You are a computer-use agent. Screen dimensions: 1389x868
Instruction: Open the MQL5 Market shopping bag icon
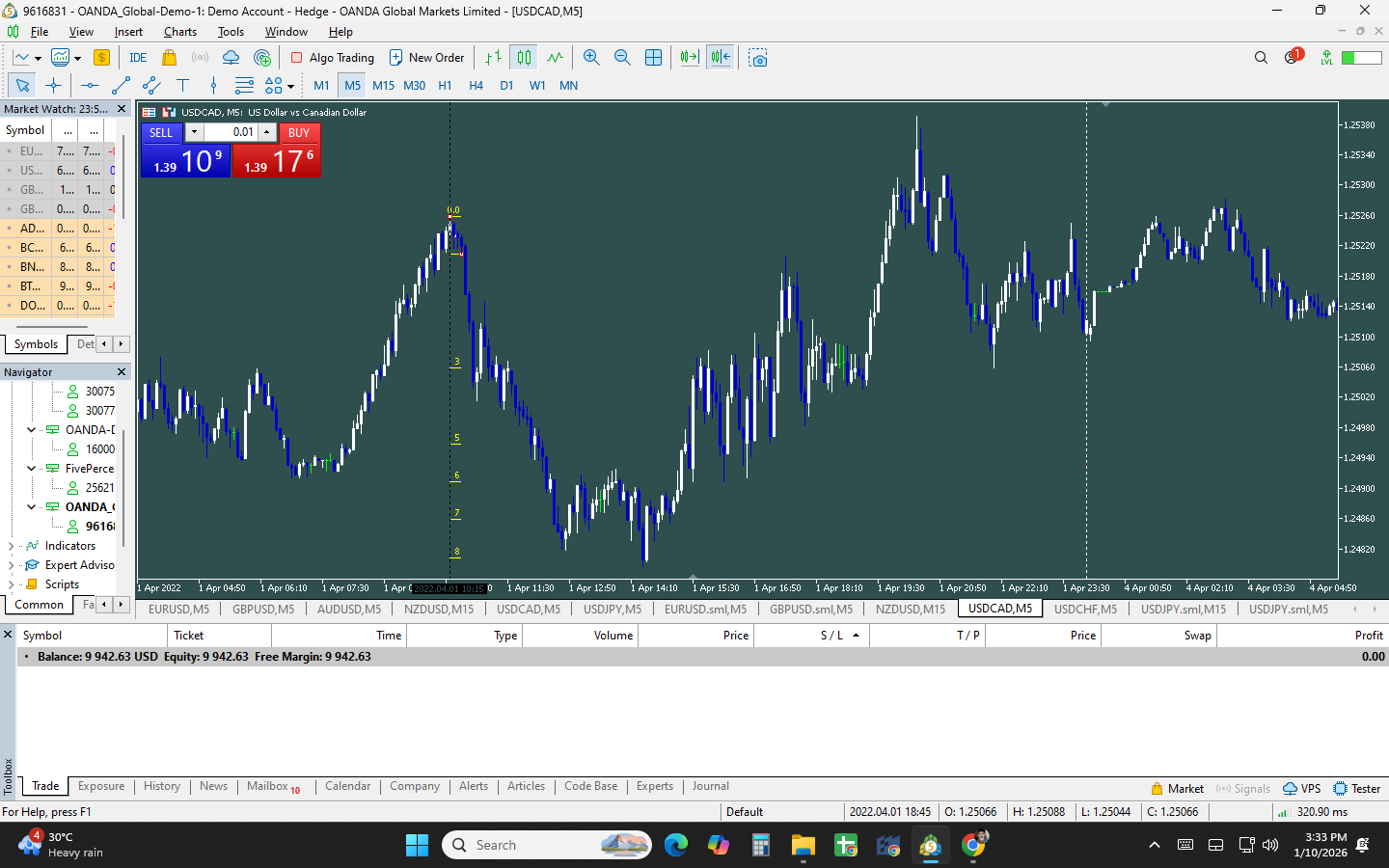(x=169, y=58)
